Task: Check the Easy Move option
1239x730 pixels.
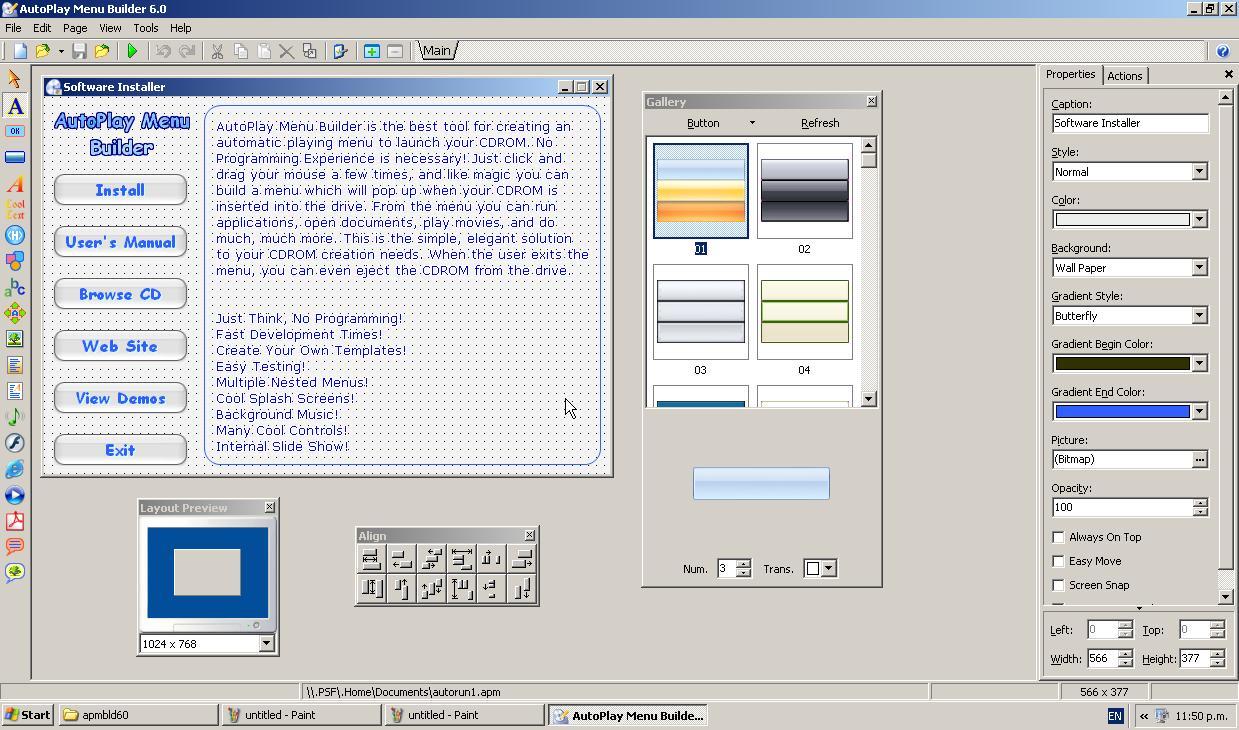Action: tap(1058, 561)
